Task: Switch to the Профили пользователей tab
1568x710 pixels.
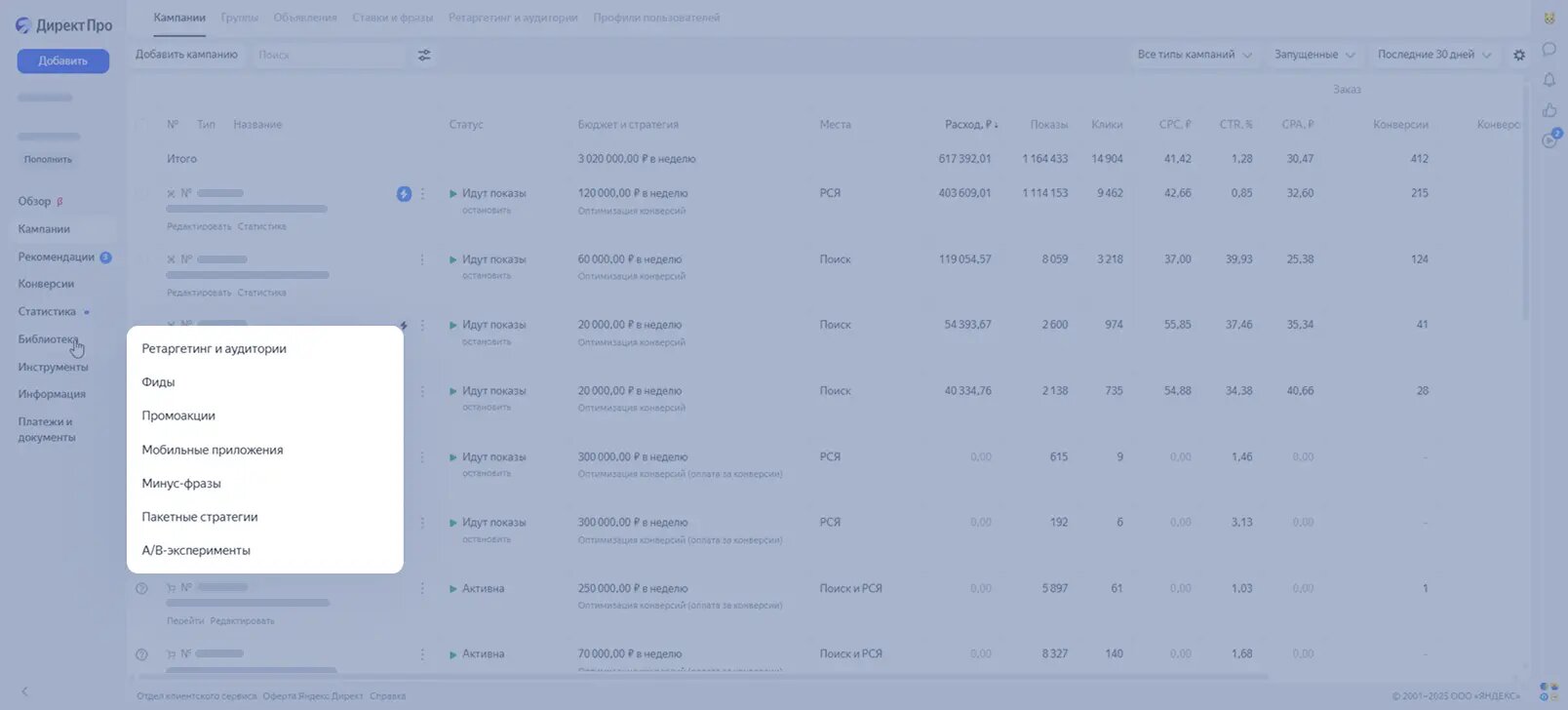Action: point(656,18)
